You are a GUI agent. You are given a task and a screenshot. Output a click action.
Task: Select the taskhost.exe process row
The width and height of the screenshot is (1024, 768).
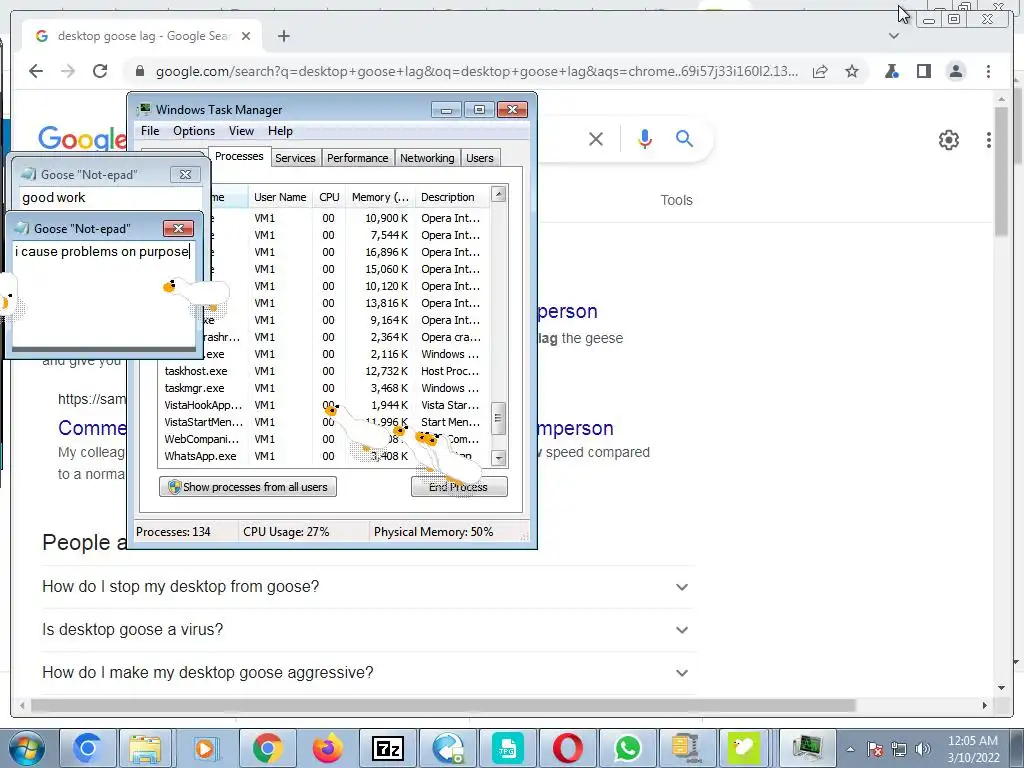323,371
